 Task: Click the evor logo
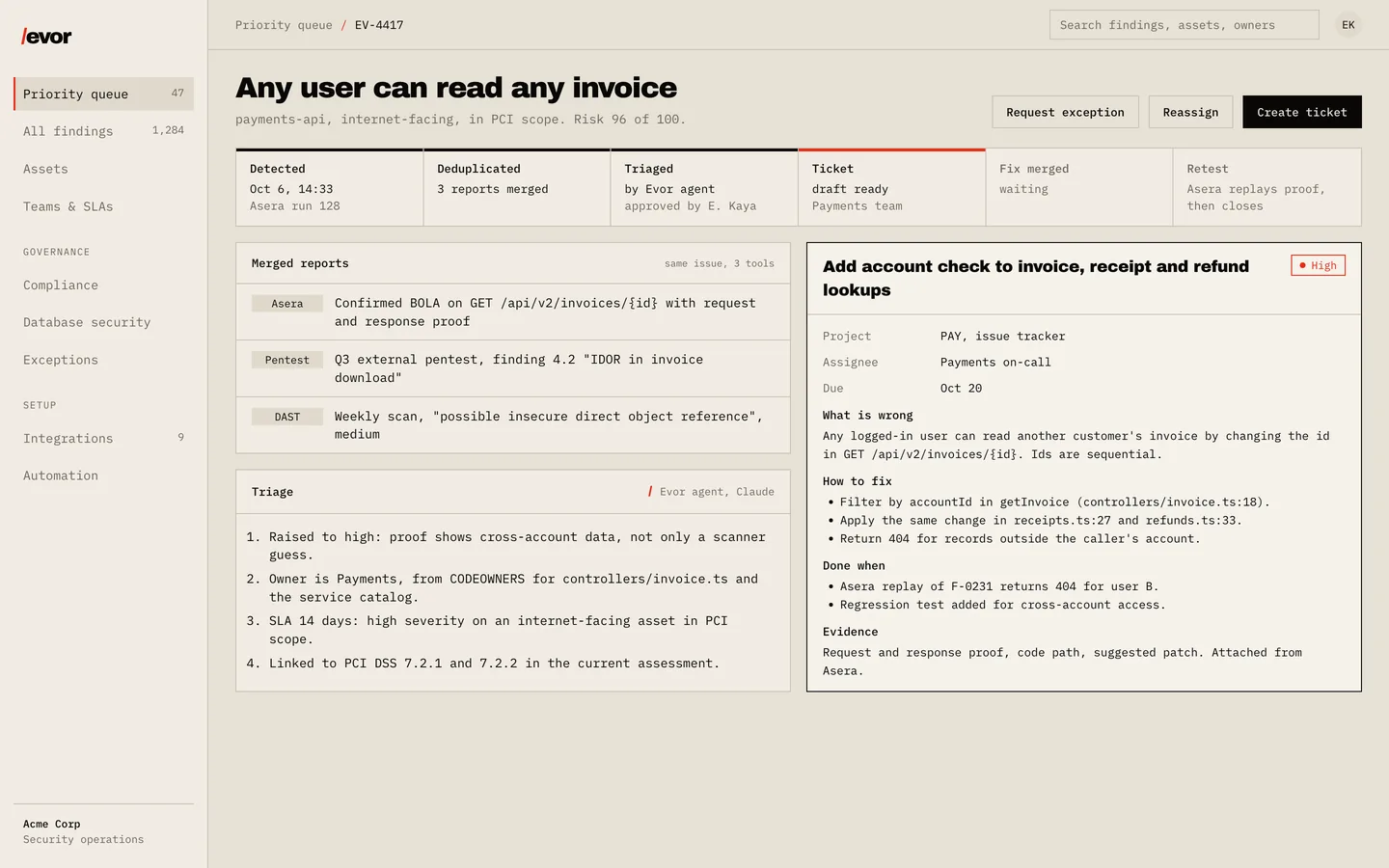click(46, 37)
